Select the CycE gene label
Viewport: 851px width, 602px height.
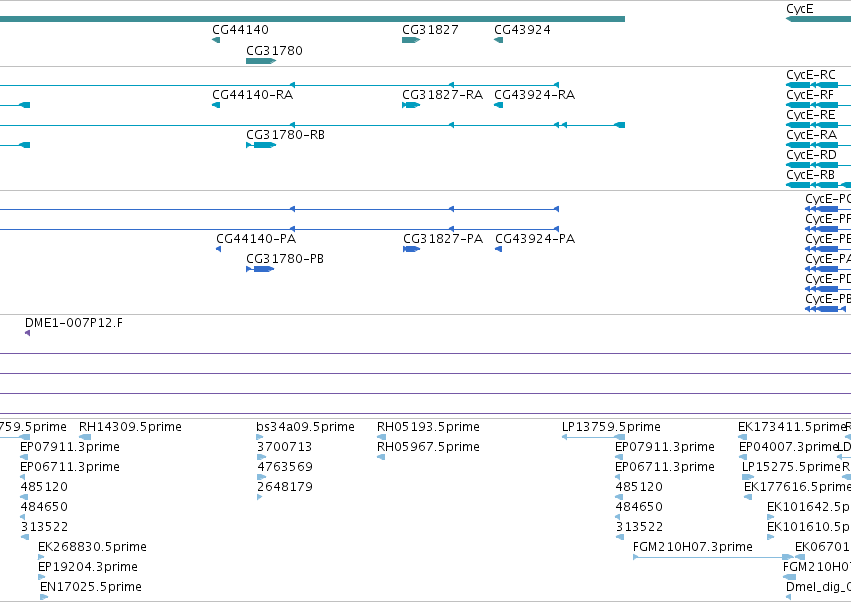click(x=799, y=9)
